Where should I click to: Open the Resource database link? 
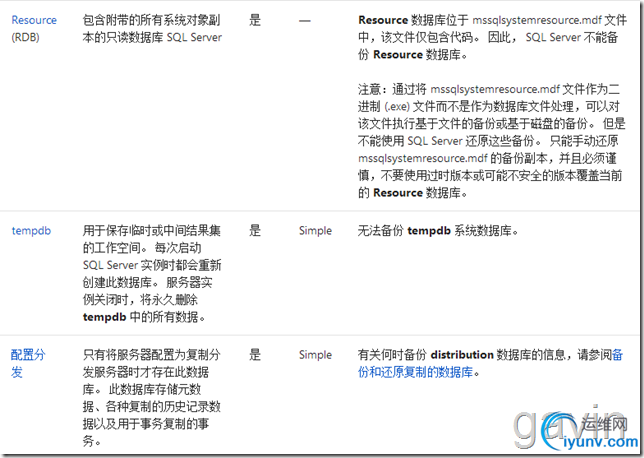34,20
